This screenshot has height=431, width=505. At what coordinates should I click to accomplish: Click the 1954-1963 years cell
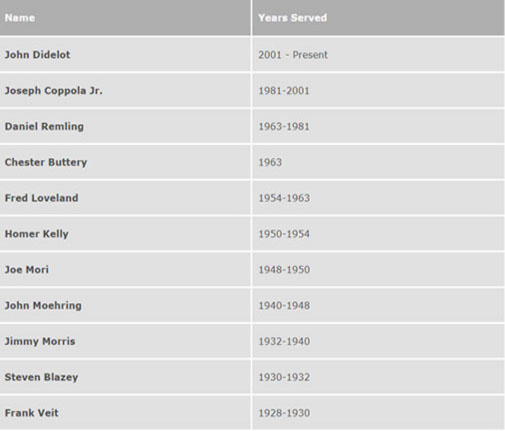(x=378, y=198)
